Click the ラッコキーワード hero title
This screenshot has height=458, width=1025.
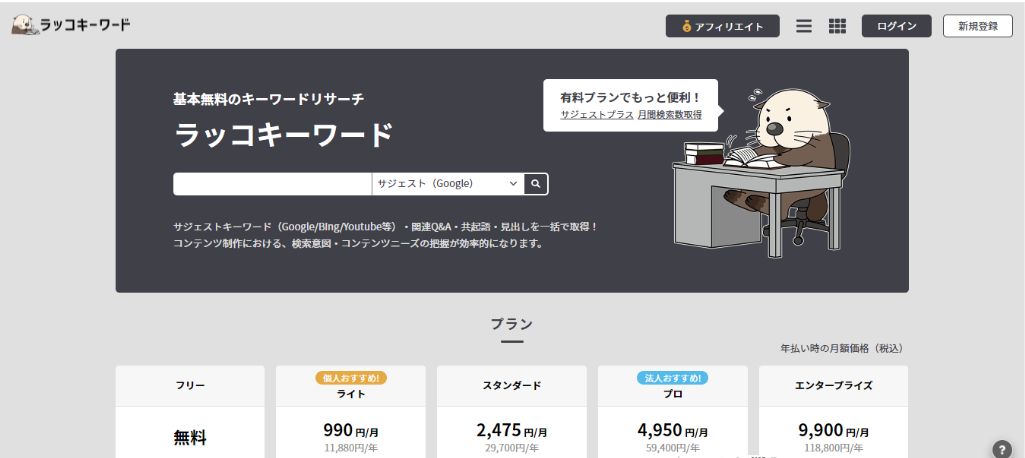283,136
